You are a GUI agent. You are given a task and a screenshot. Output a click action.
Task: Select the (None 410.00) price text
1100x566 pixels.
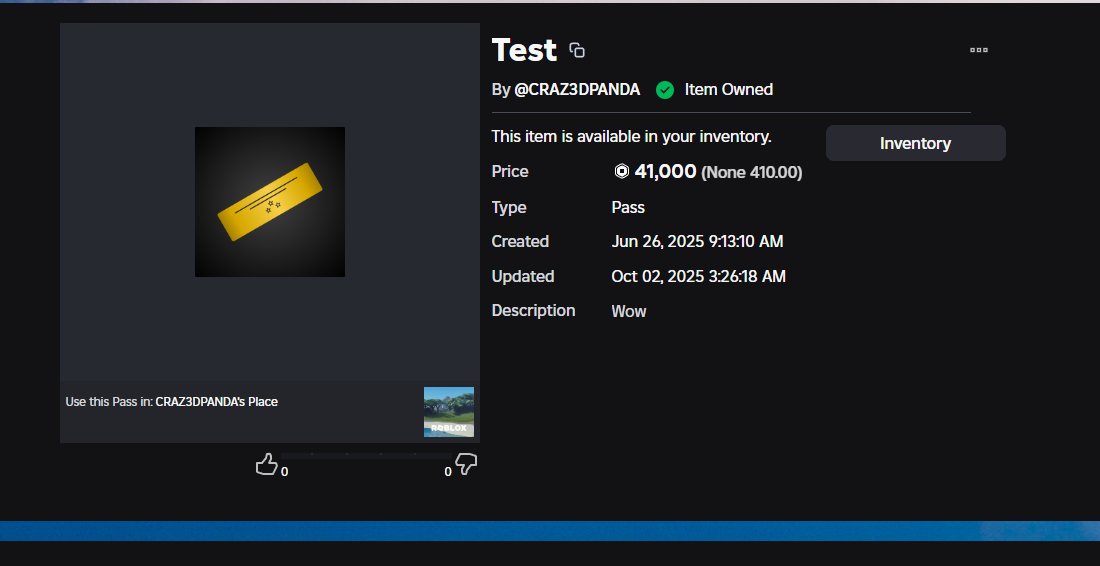751,173
